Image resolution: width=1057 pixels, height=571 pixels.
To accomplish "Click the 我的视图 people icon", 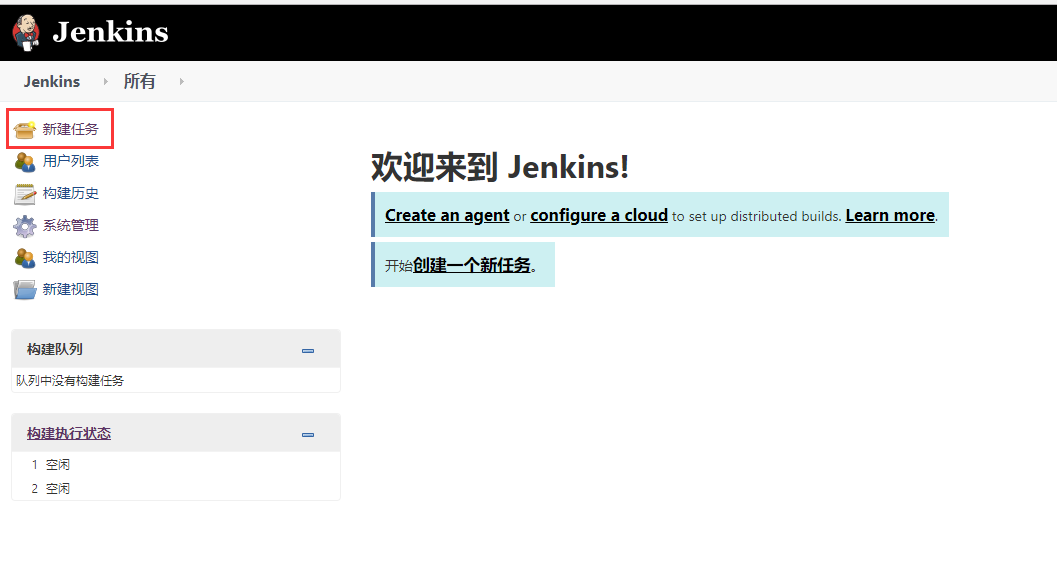I will (25, 258).
